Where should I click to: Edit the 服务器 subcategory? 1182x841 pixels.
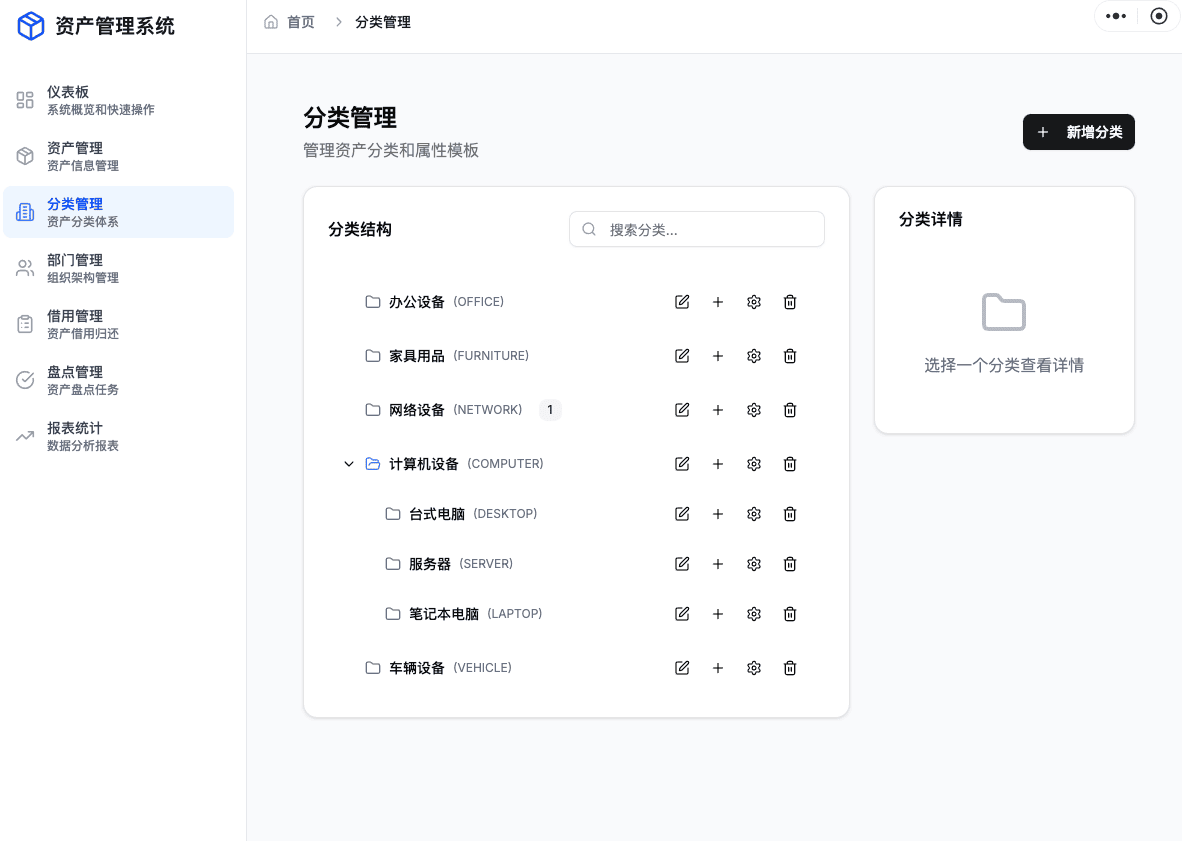pyautogui.click(x=681, y=564)
